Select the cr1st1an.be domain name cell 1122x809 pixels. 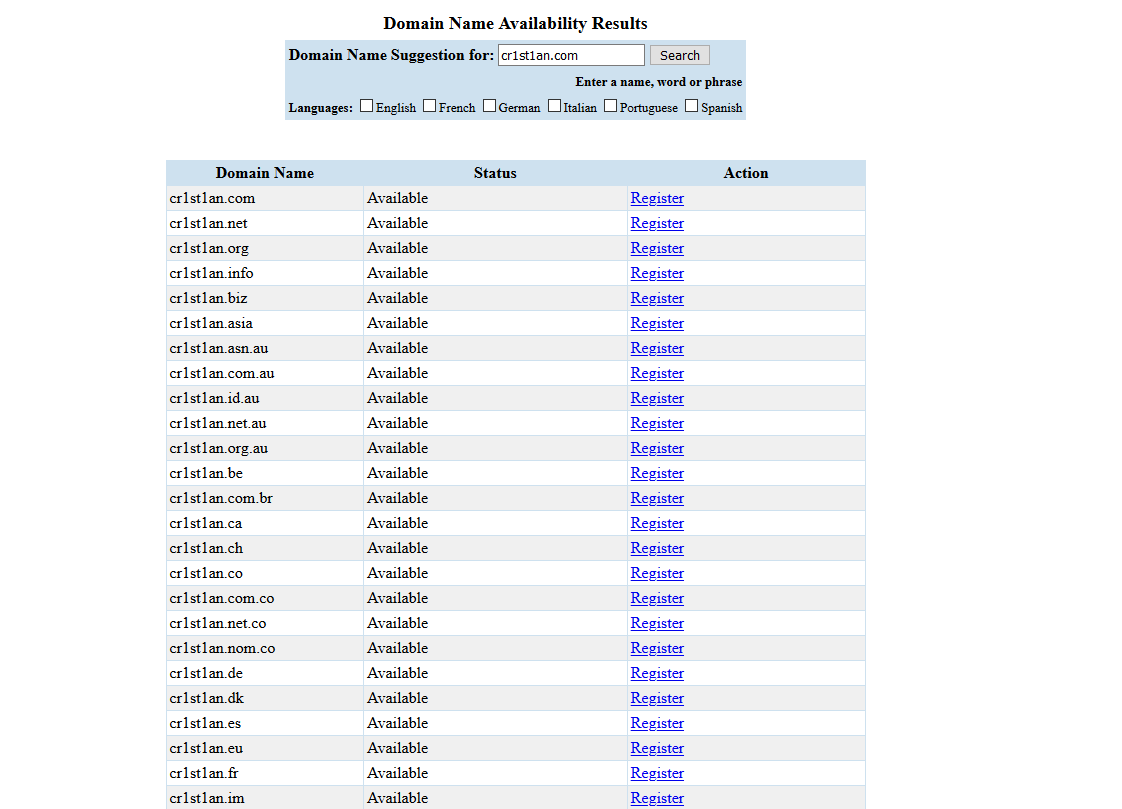point(265,474)
